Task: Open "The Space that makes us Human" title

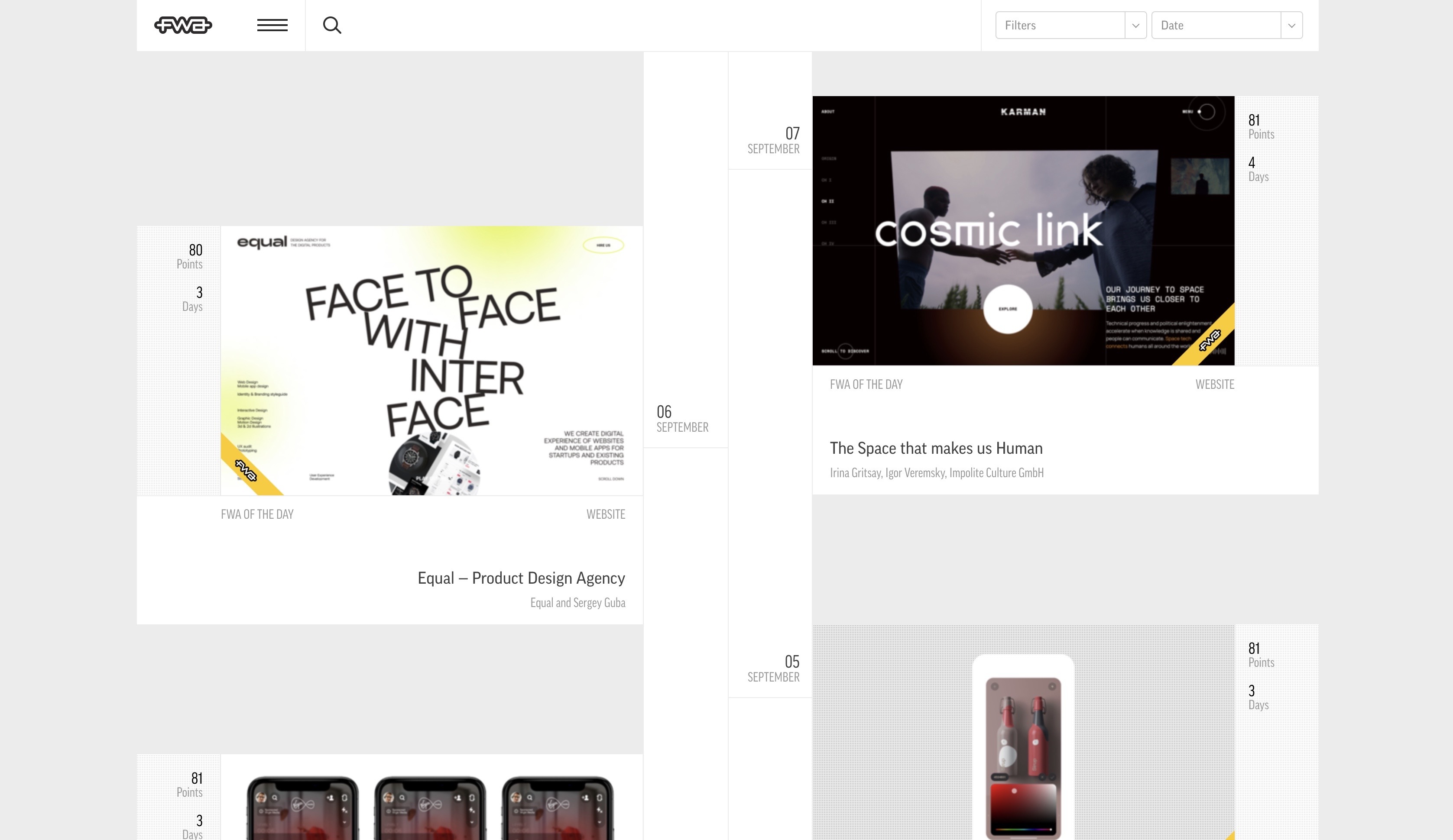Action: (936, 448)
